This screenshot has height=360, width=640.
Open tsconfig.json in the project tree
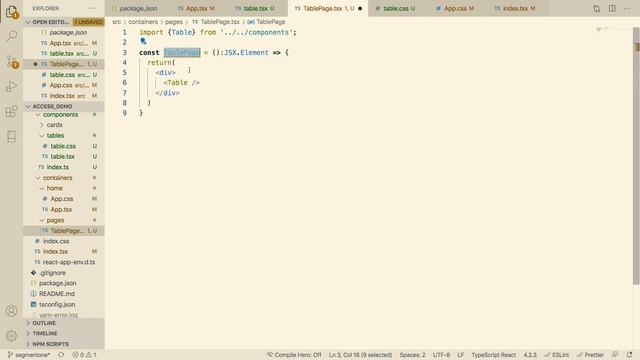click(x=64, y=304)
